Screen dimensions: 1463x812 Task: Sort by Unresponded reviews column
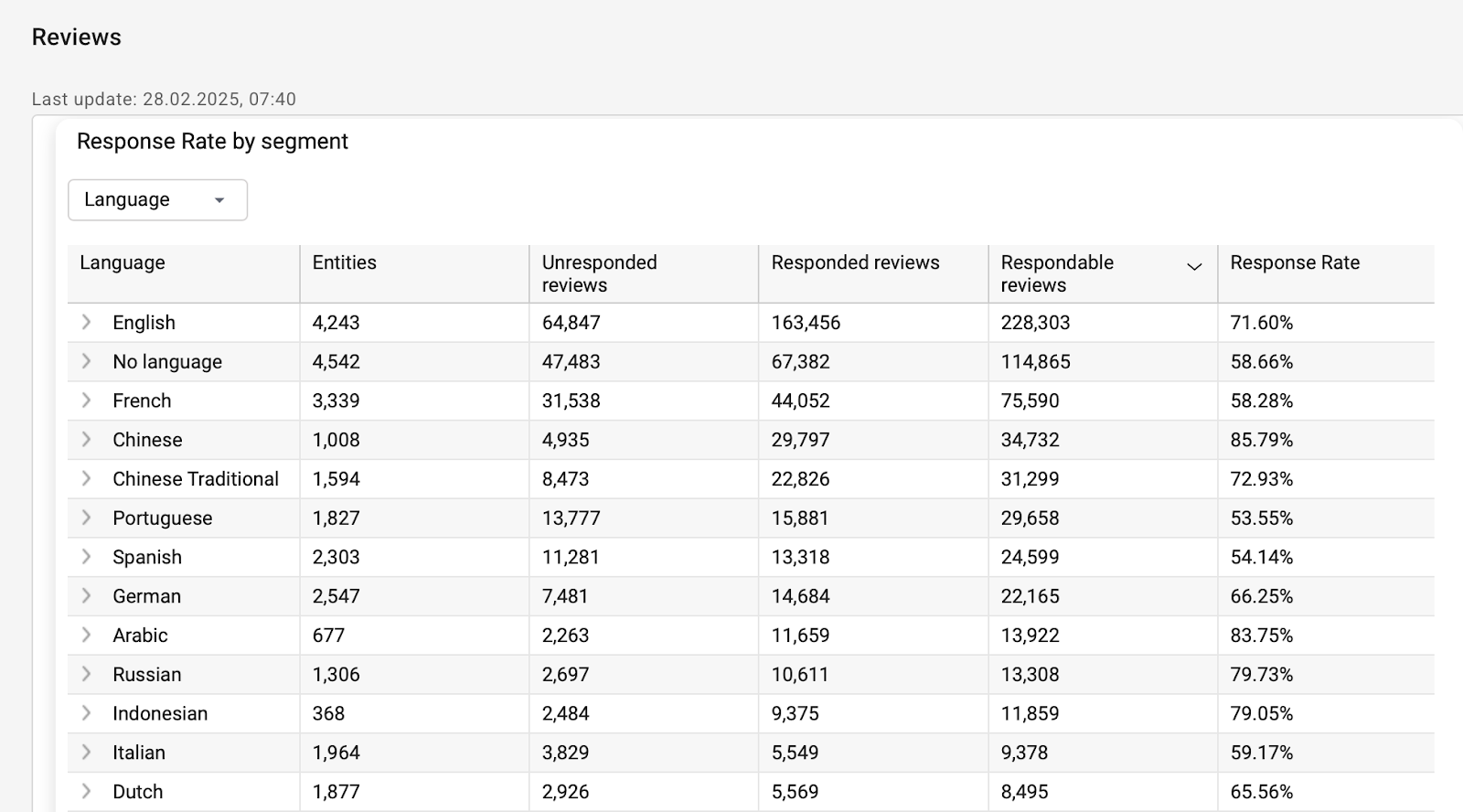point(600,273)
